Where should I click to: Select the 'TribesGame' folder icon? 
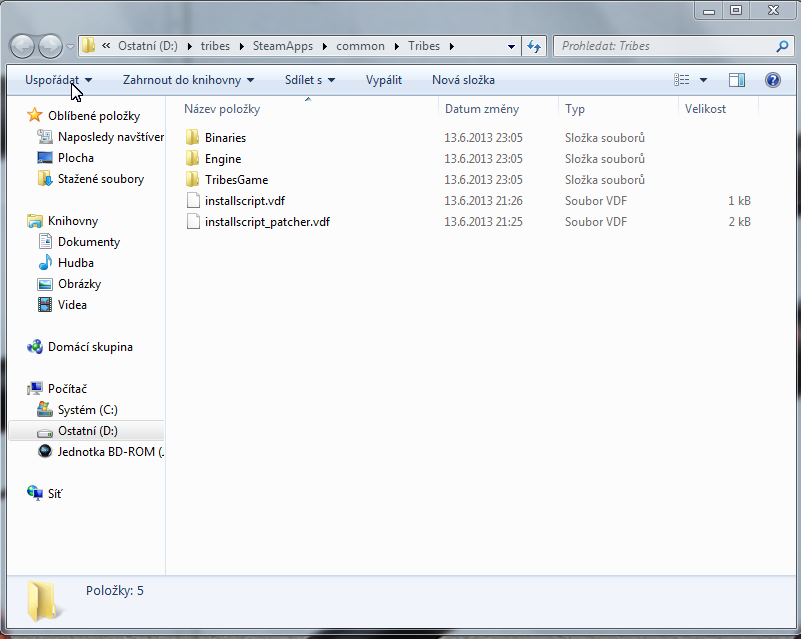[x=193, y=179]
